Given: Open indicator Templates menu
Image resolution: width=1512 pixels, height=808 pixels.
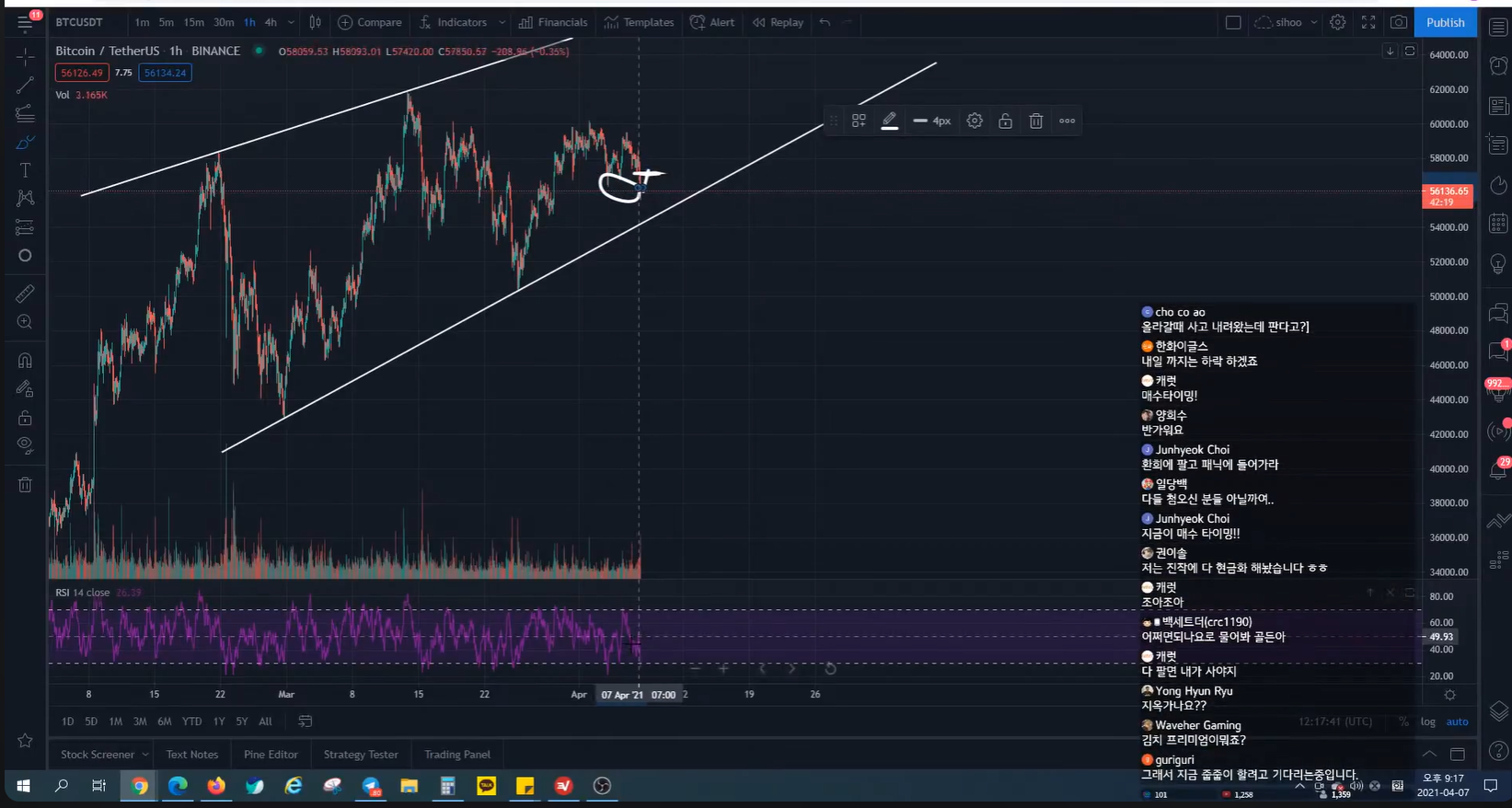Looking at the screenshot, I should (640, 22).
